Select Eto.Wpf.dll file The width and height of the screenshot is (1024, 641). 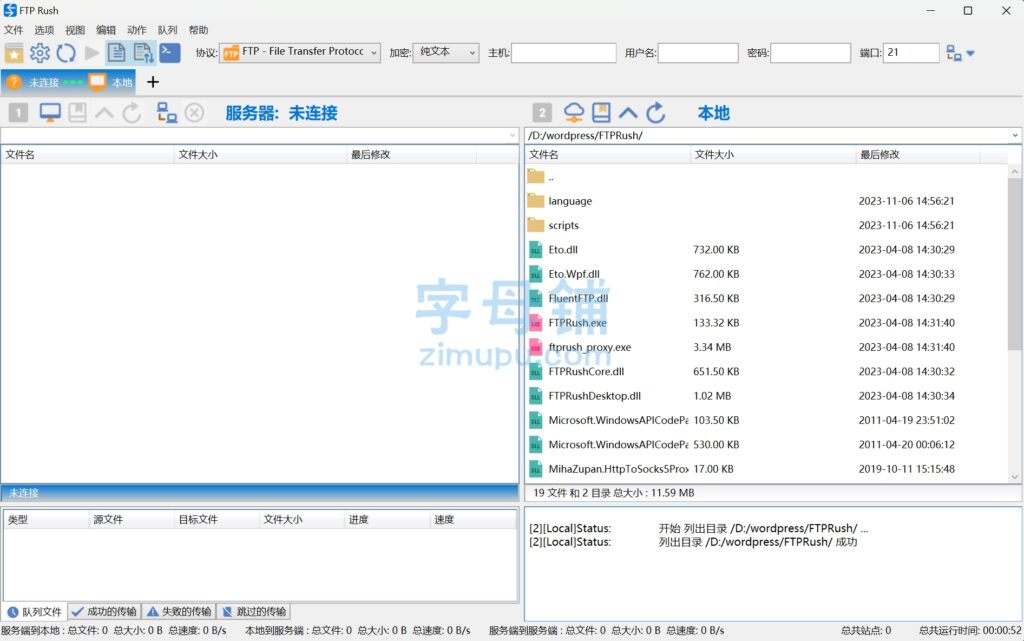[767, 274]
